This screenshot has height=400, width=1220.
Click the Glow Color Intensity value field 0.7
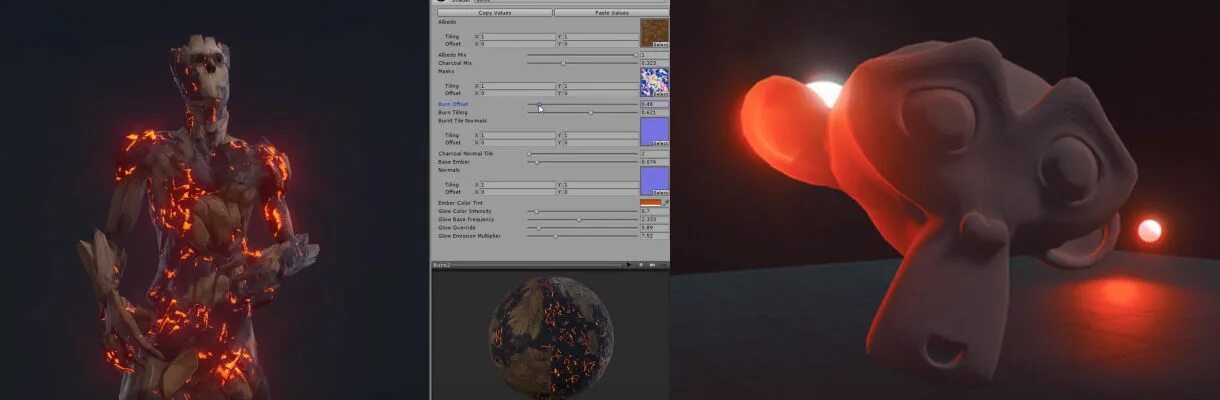tap(654, 211)
